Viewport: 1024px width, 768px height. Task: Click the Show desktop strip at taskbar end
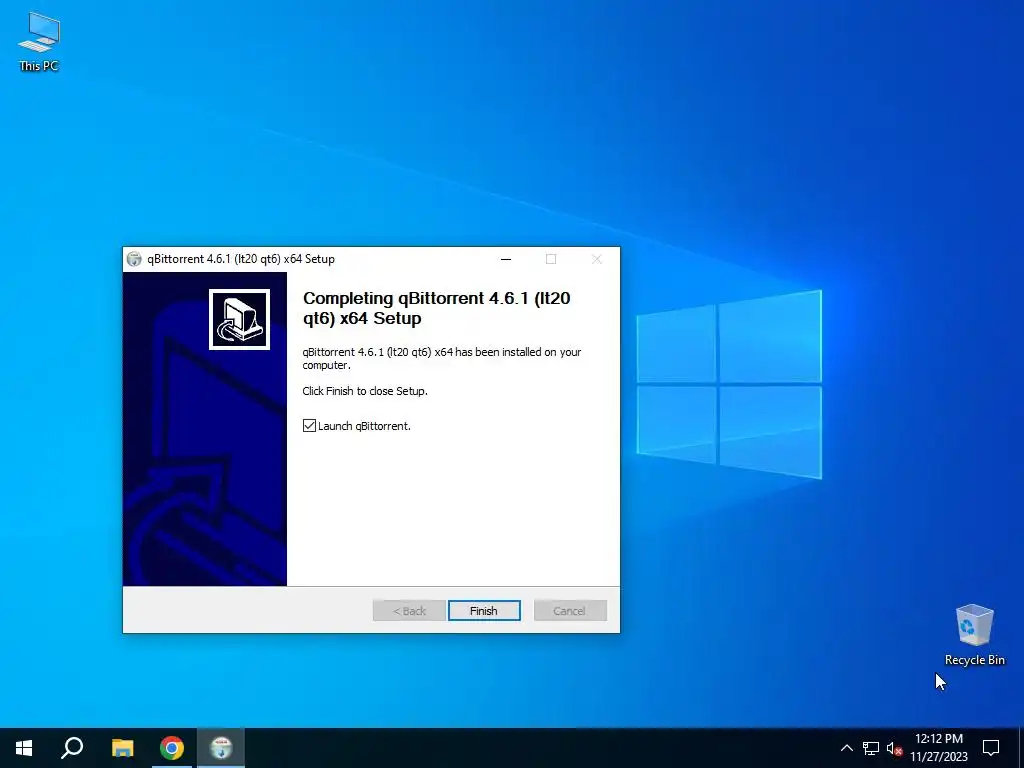click(1021, 748)
